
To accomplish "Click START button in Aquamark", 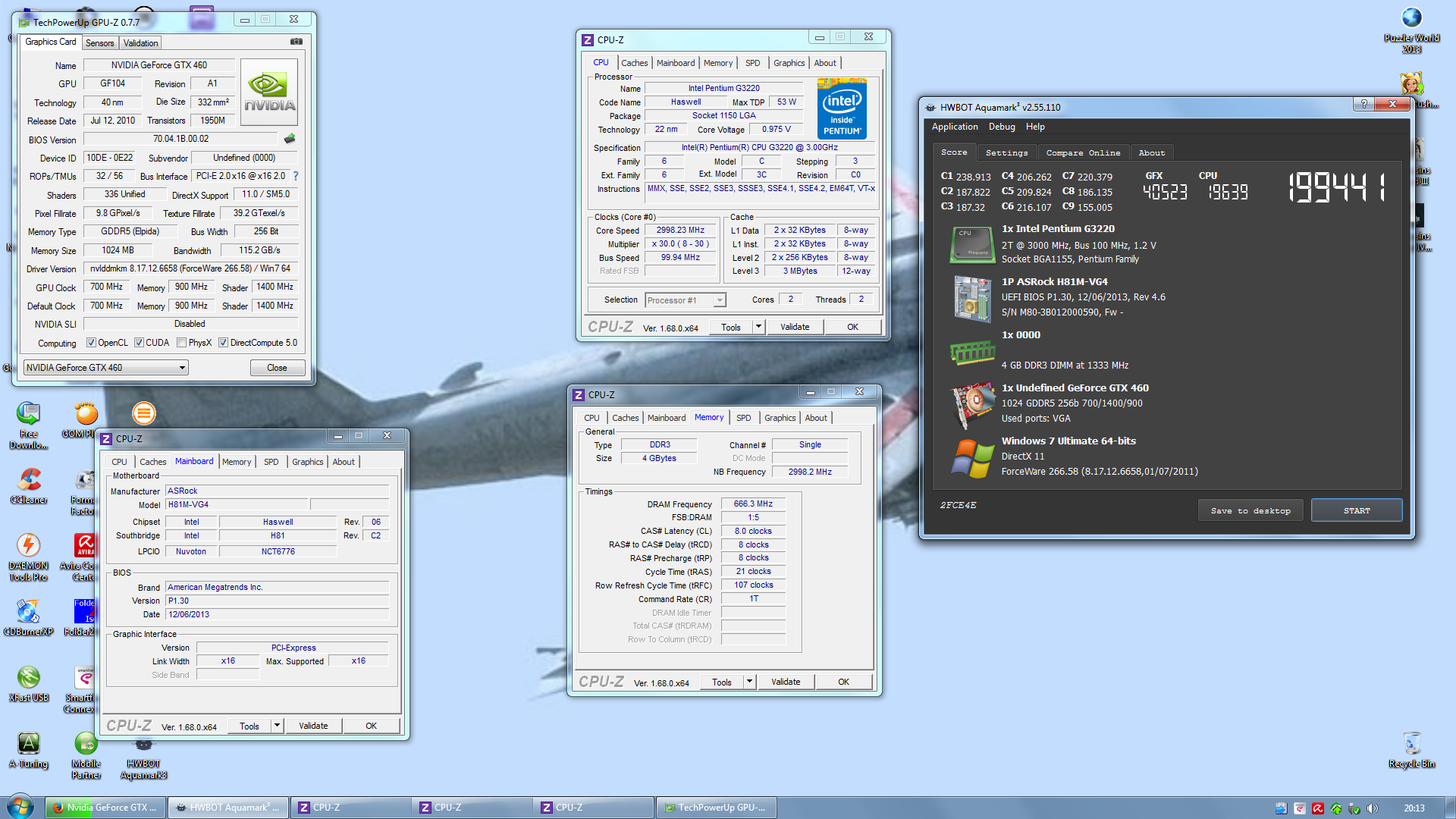I will (x=1357, y=510).
